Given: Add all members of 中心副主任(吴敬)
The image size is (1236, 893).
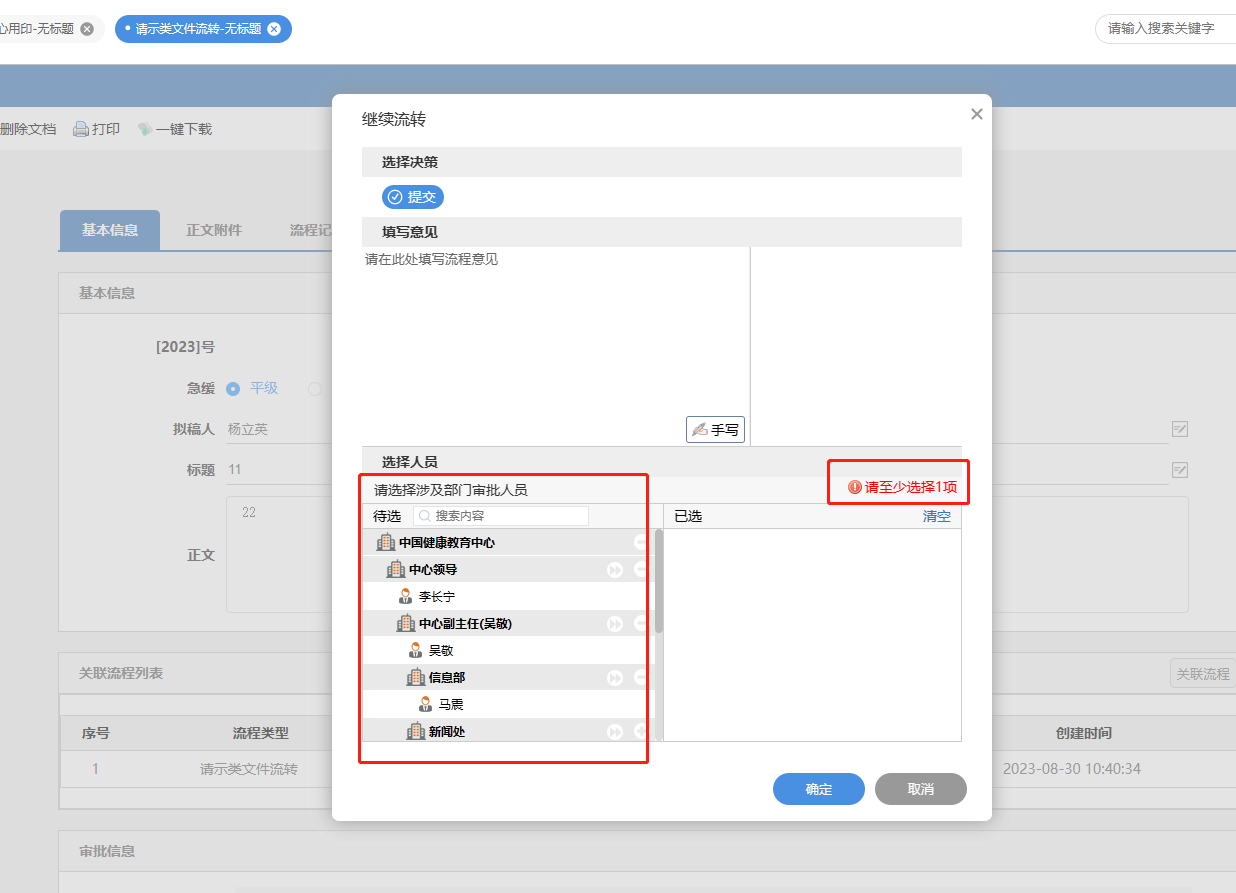Looking at the screenshot, I should (615, 623).
